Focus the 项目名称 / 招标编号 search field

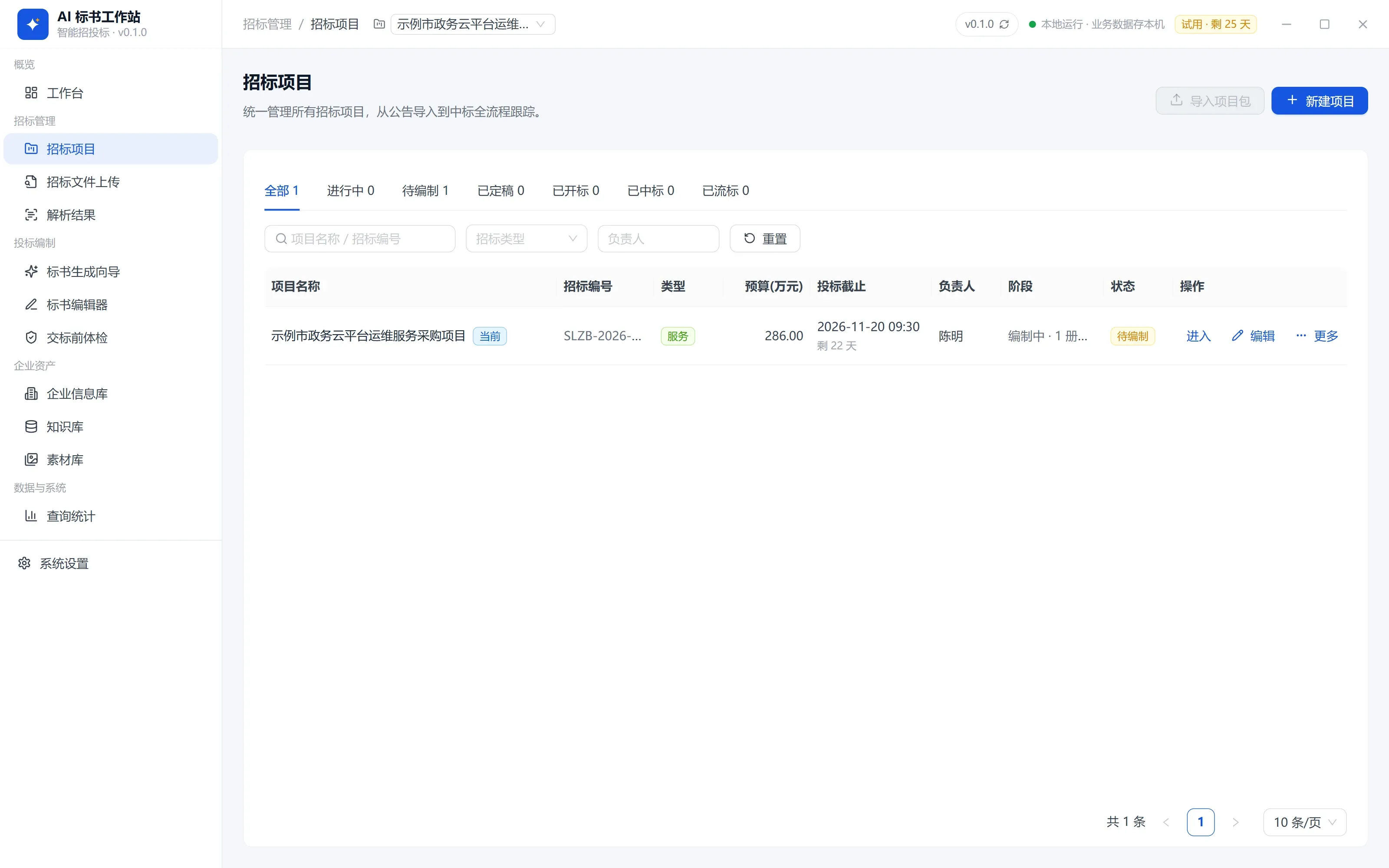coord(360,239)
